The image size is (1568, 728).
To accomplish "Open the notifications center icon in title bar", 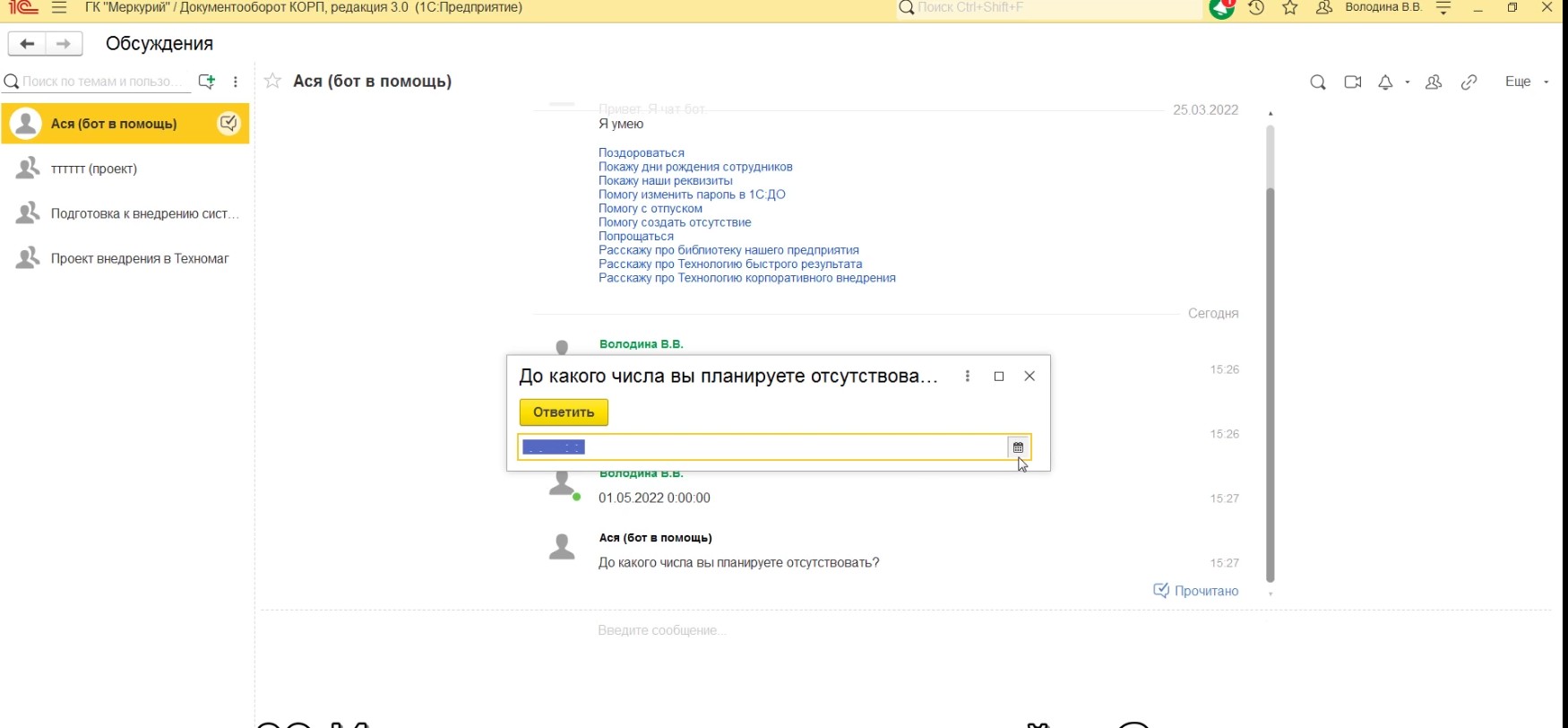I will [x=1222, y=8].
